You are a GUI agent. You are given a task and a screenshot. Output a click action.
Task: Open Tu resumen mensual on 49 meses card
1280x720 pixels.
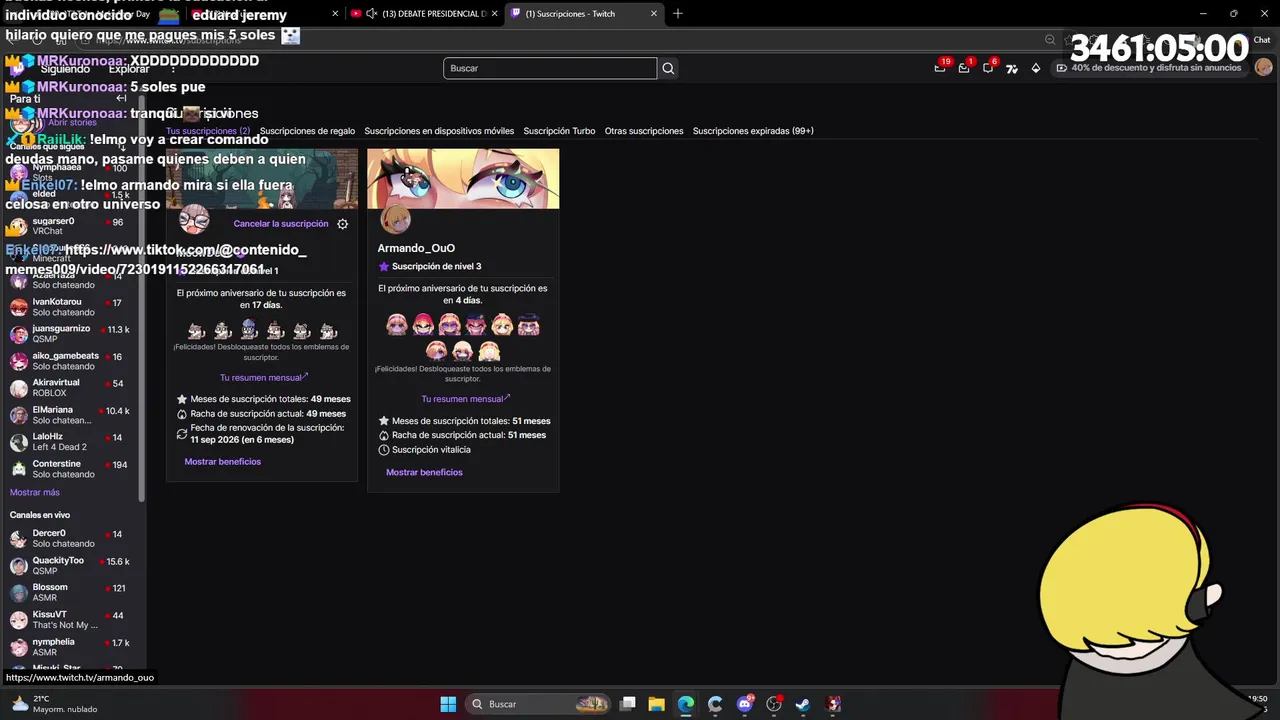(x=264, y=378)
